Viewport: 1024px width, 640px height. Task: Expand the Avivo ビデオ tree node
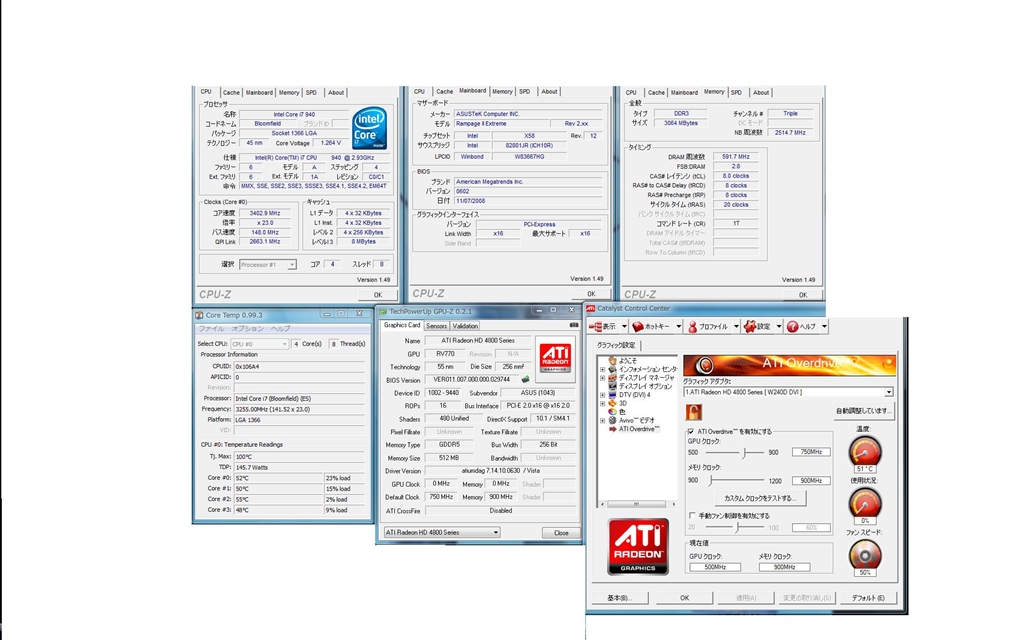click(x=603, y=421)
